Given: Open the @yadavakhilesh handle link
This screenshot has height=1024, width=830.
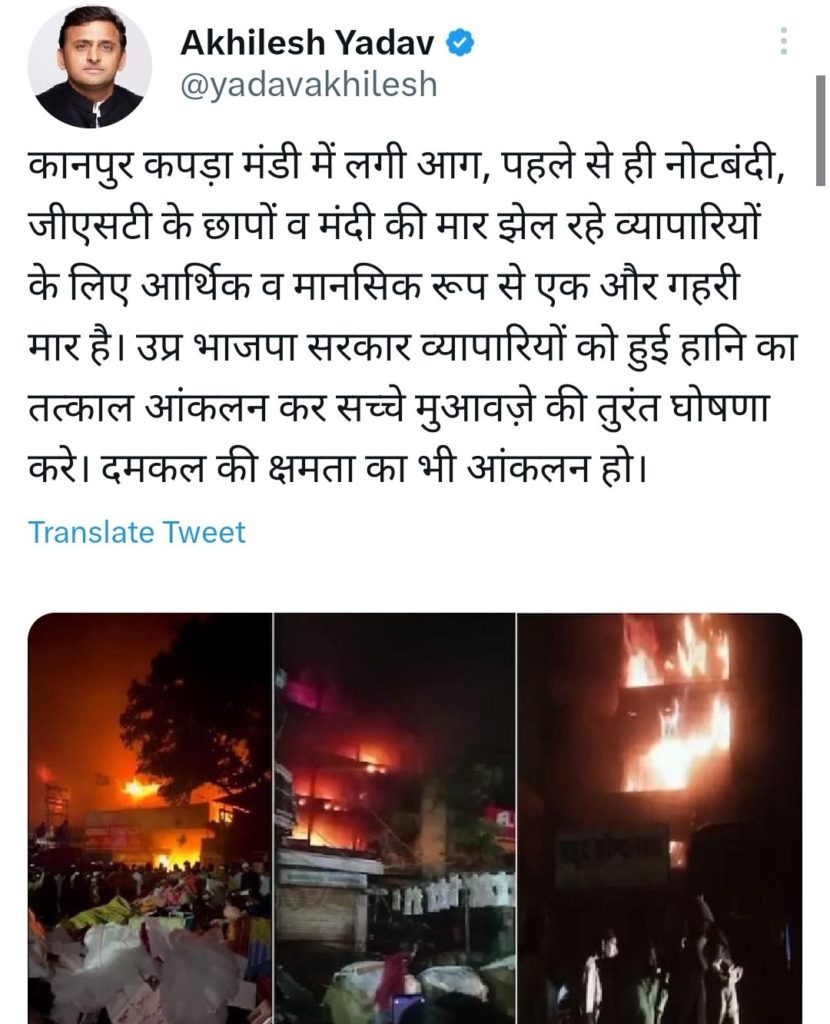Looking at the screenshot, I should 308,85.
